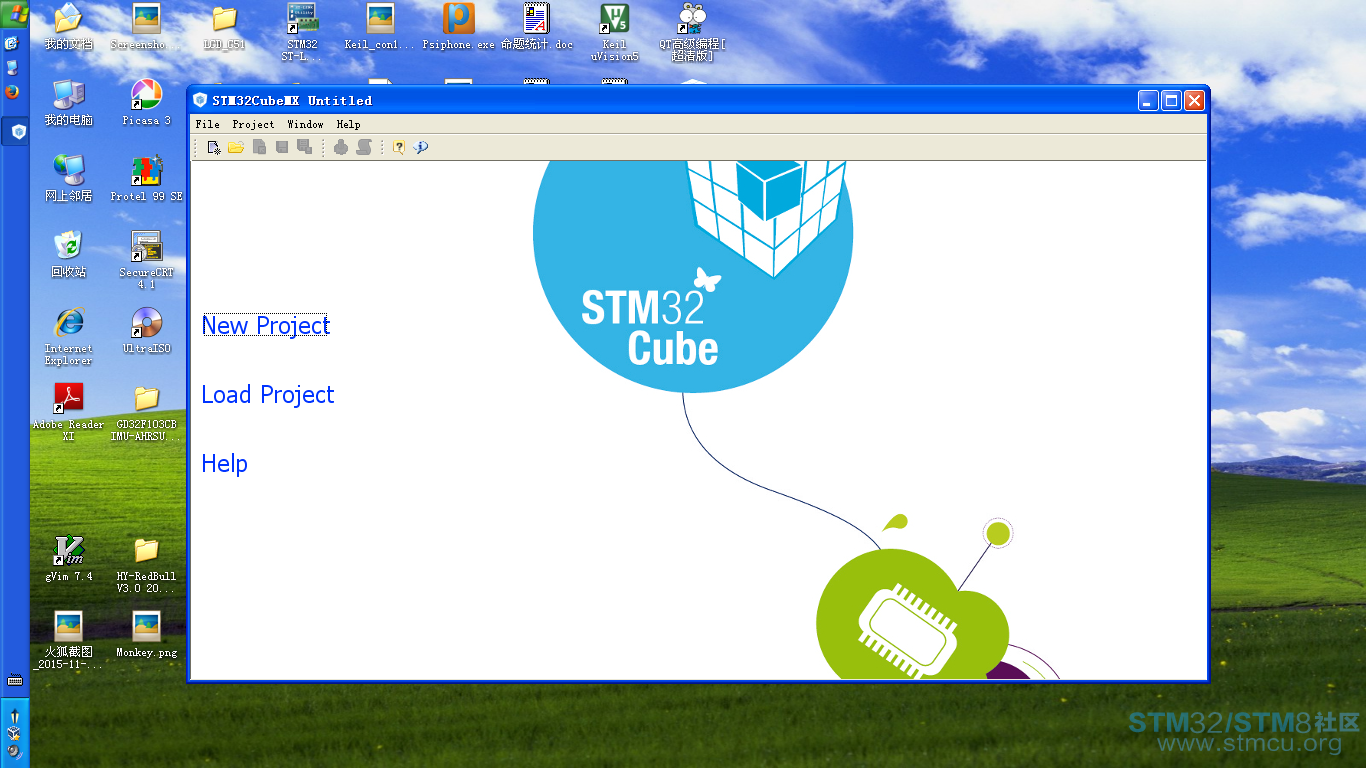The height and width of the screenshot is (768, 1366).
Task: Select the GD32F103CB IMU-AHRSU... folder
Action: [x=146, y=412]
